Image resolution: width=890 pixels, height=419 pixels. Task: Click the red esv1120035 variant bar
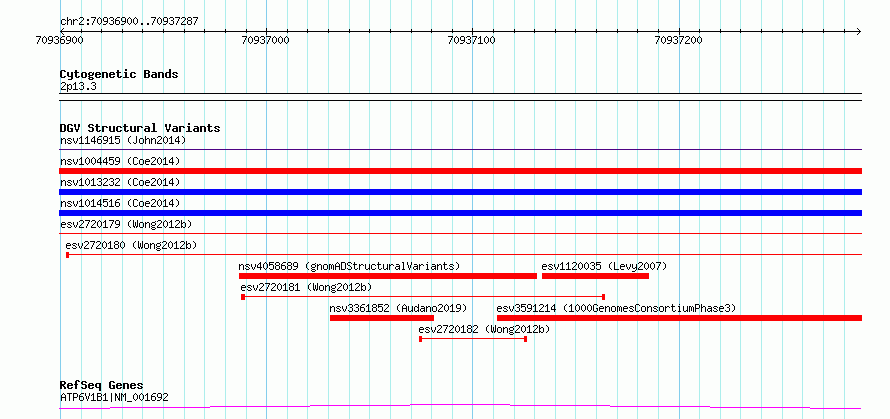pos(595,276)
